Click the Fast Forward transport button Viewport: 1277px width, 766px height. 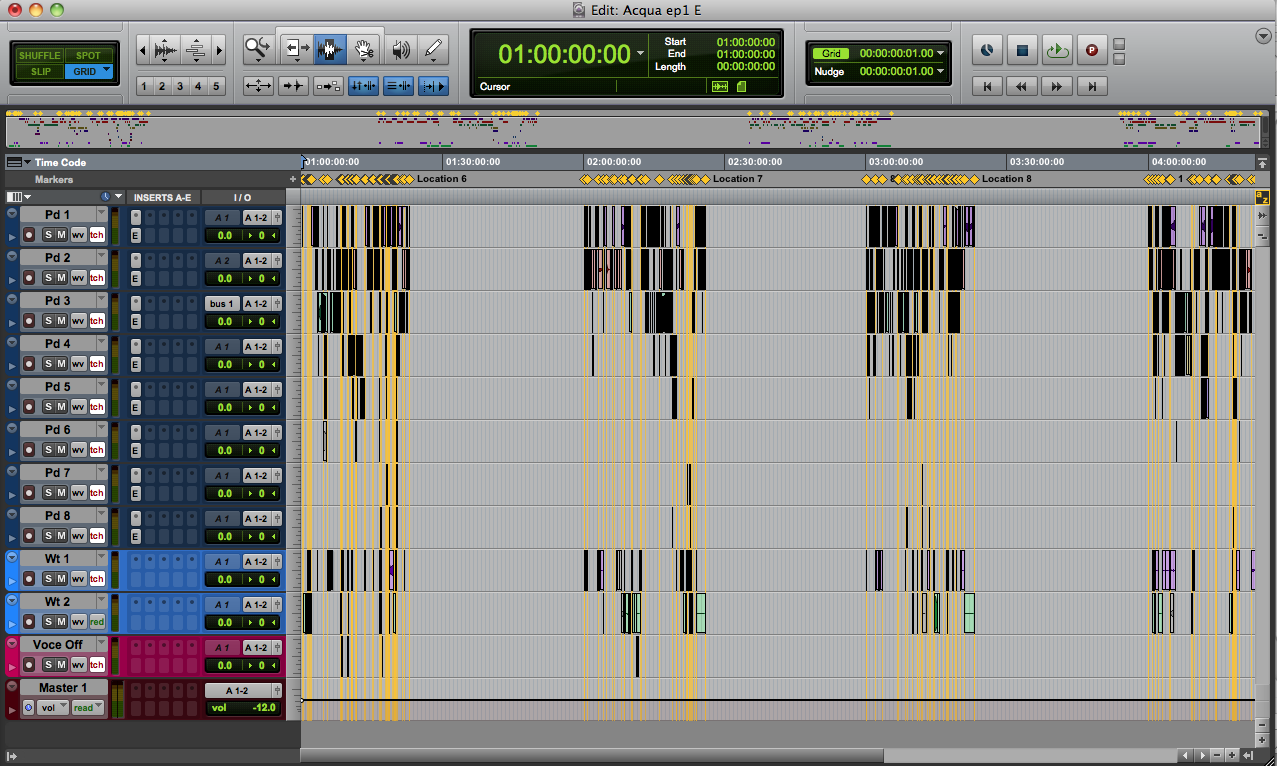tap(1057, 87)
